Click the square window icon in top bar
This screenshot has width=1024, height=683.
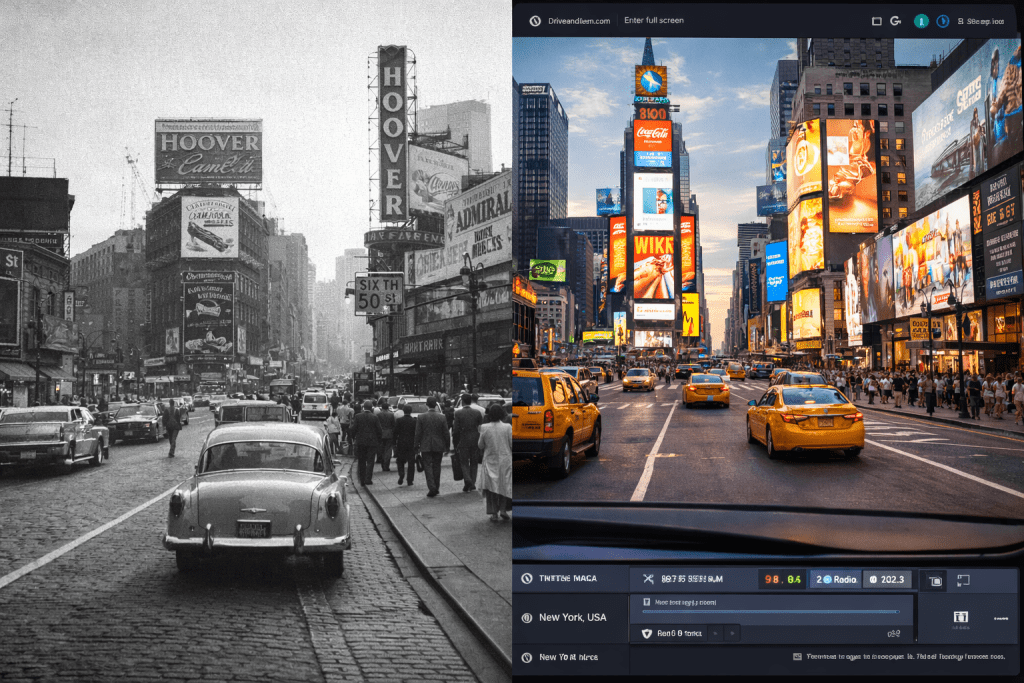[x=876, y=21]
